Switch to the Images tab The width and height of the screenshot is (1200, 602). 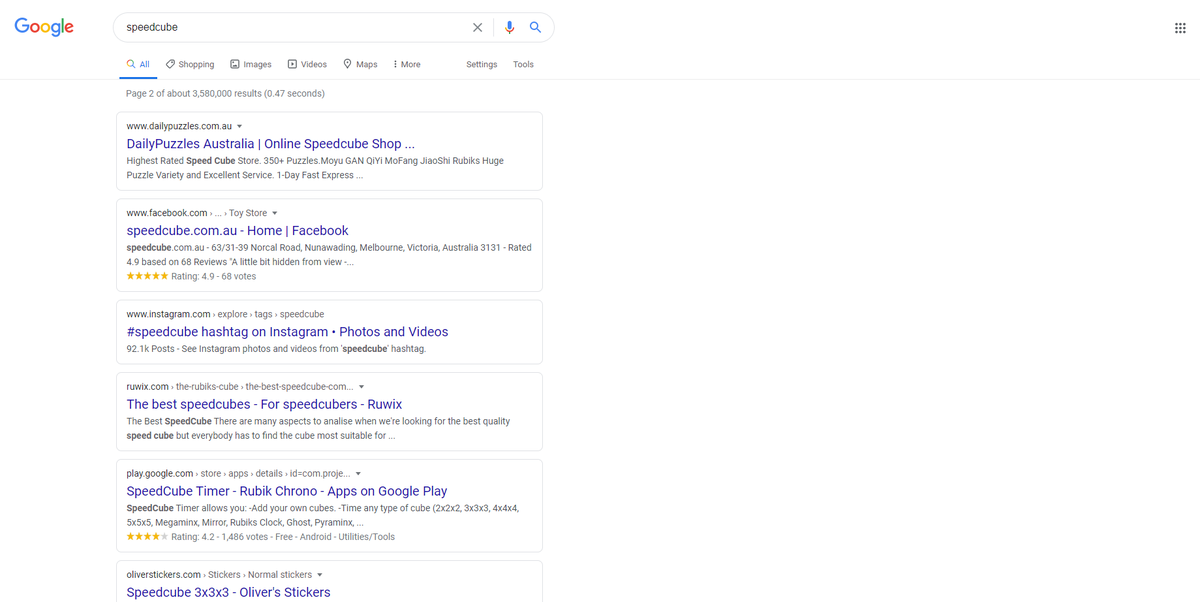tap(251, 64)
